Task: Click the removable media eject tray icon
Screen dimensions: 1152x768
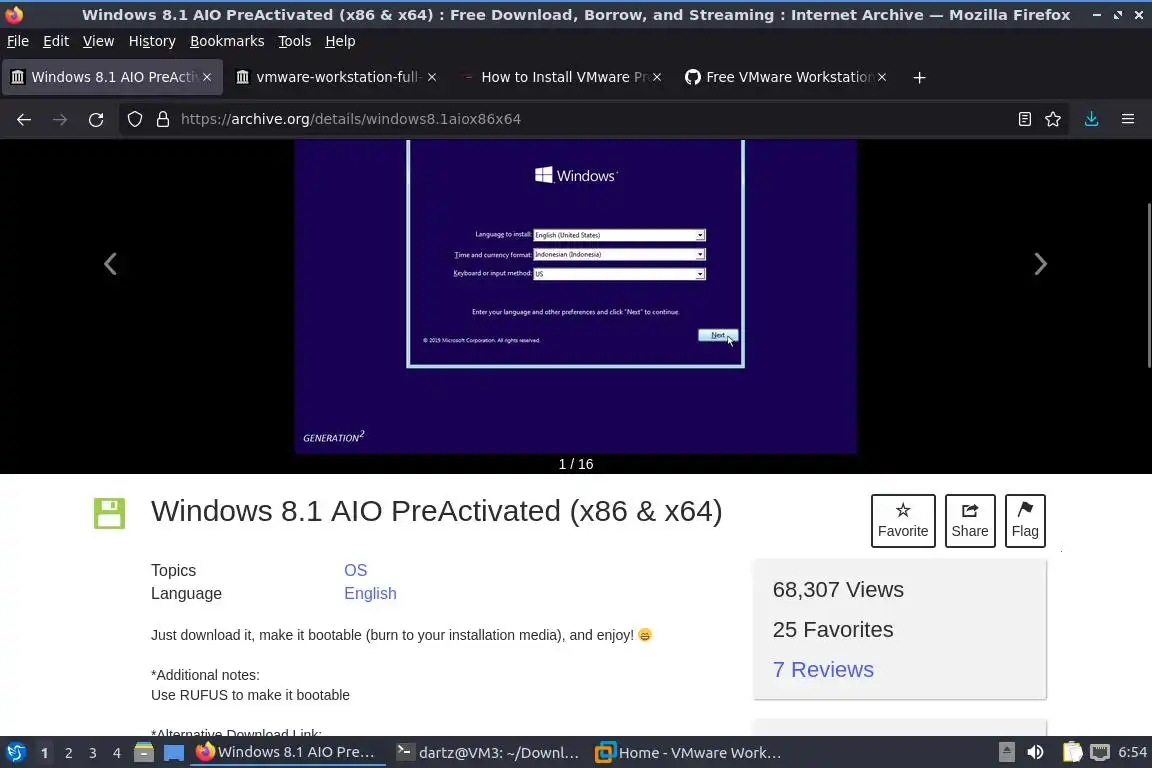Action: 1007,753
